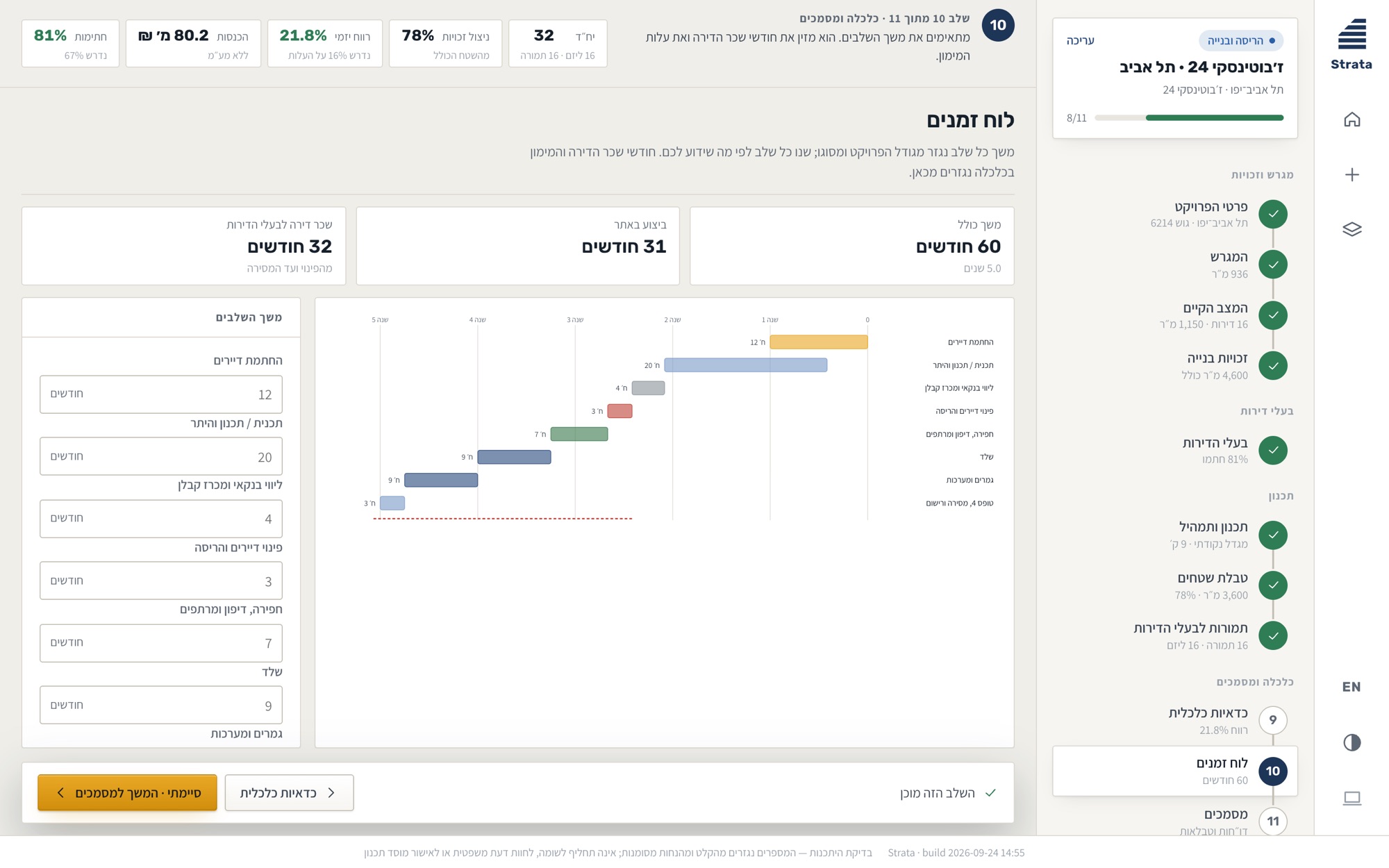Click light blue תכנית / תכנון והיתר Gantt bar
Image resolution: width=1389 pixels, height=868 pixels.
pyautogui.click(x=746, y=365)
